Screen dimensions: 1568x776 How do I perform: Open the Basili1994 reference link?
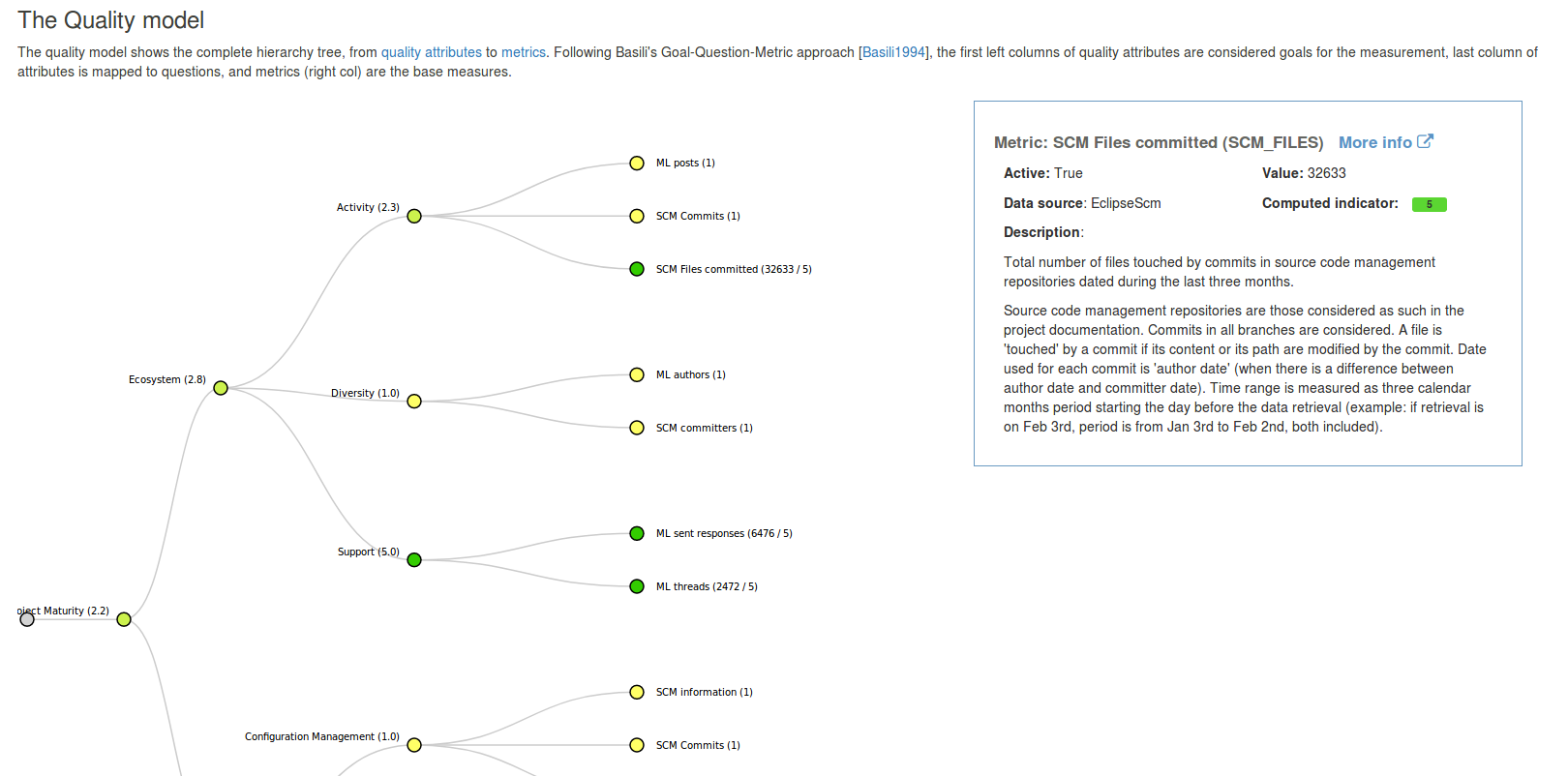893,52
